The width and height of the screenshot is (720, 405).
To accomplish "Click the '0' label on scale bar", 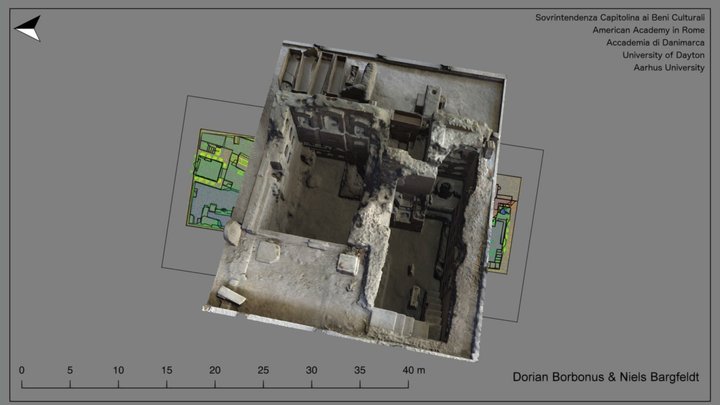I will coord(22,370).
